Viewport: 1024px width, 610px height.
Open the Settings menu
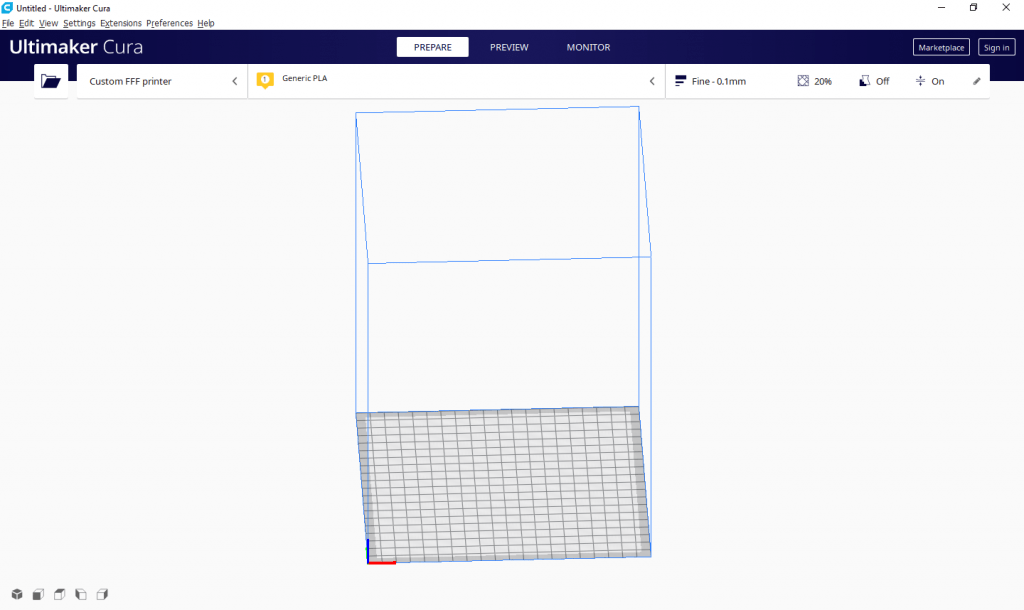click(79, 23)
